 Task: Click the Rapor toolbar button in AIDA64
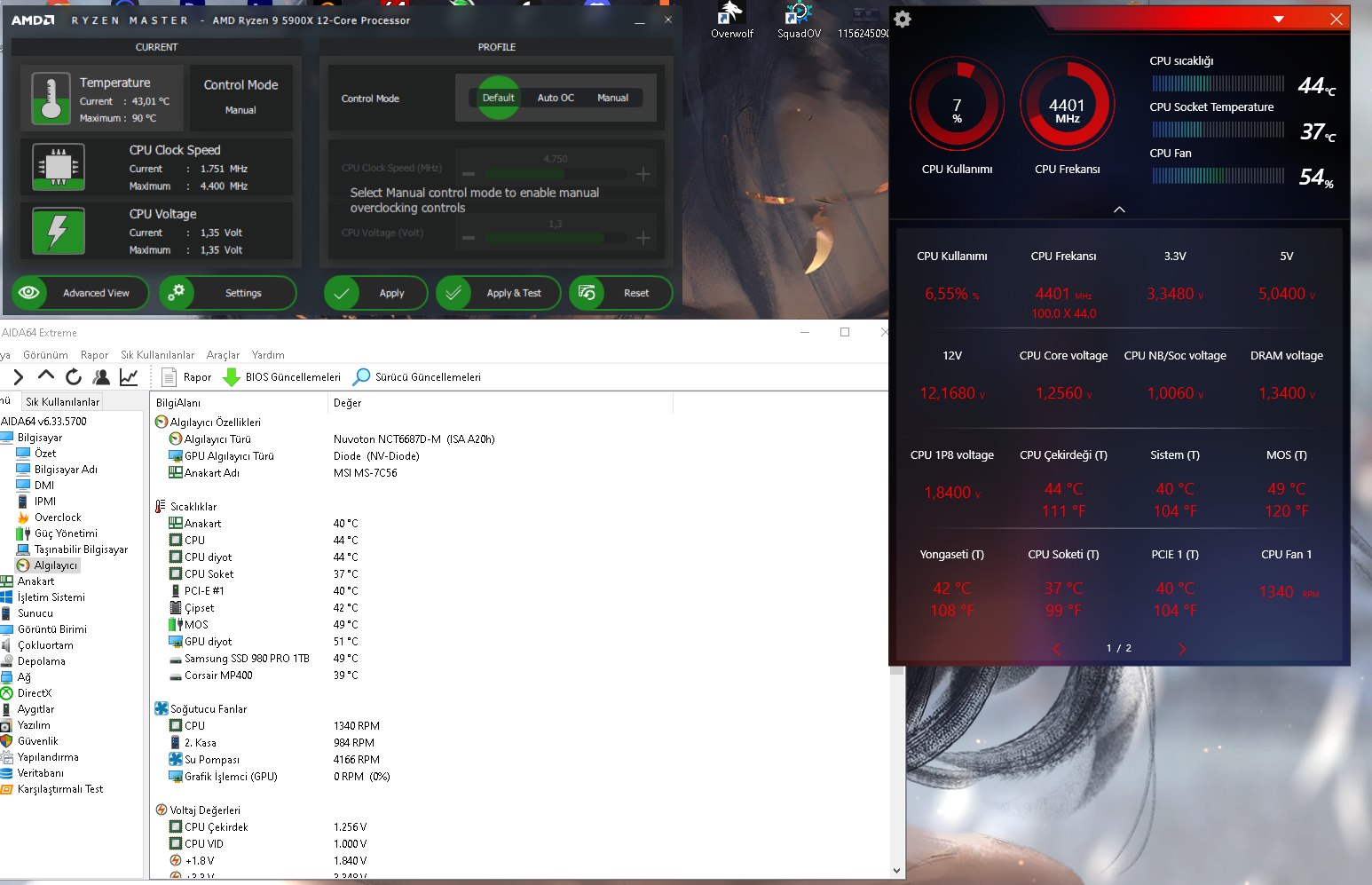pos(188,377)
